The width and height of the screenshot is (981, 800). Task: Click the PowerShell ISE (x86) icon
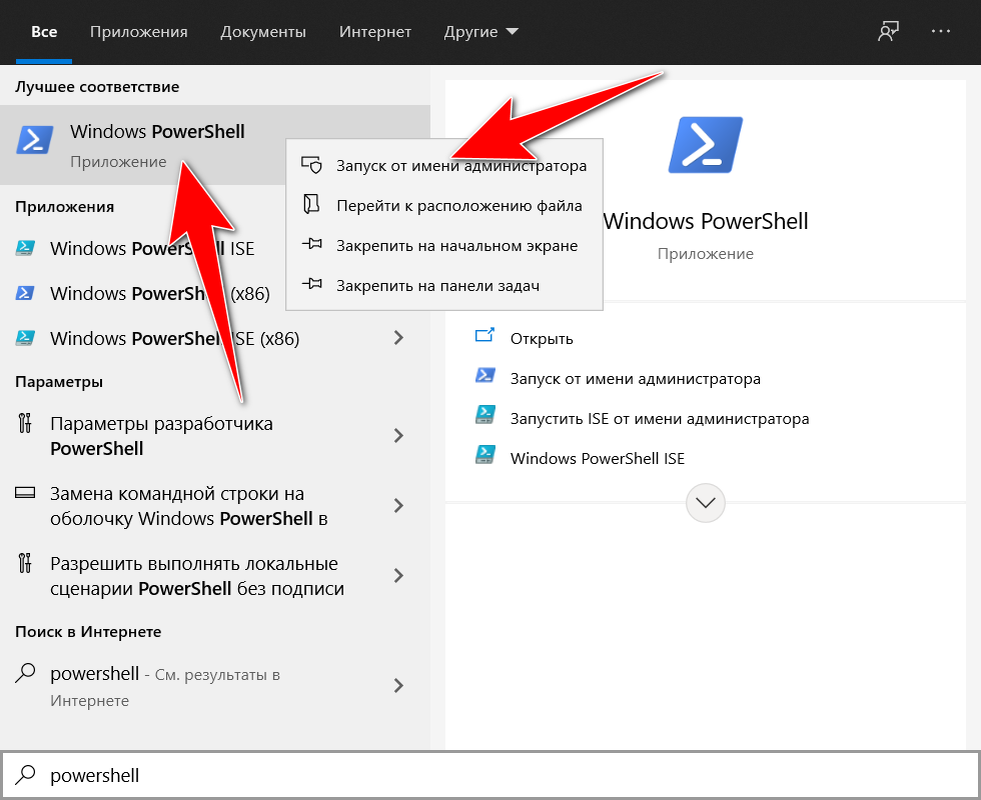point(25,338)
